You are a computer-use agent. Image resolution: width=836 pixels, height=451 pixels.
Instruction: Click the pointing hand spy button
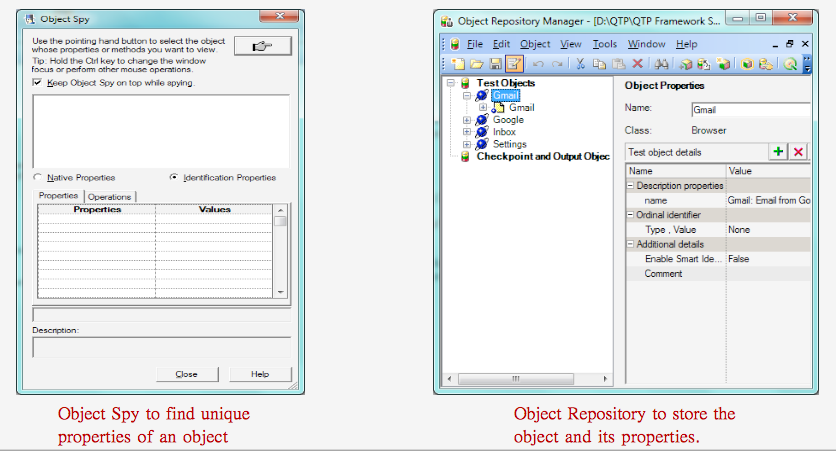[x=262, y=46]
